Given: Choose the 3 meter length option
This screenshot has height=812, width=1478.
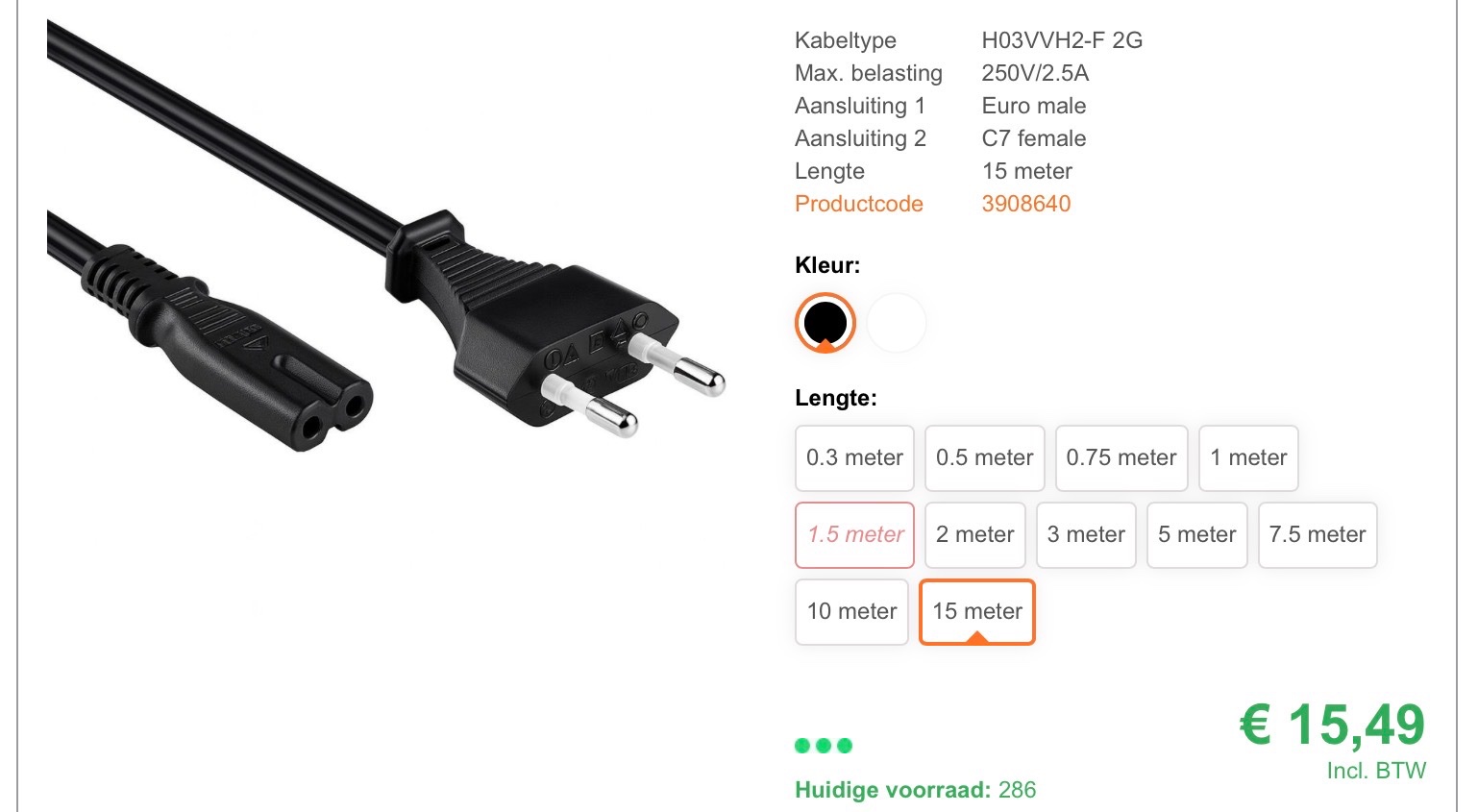Looking at the screenshot, I should click(x=1086, y=535).
